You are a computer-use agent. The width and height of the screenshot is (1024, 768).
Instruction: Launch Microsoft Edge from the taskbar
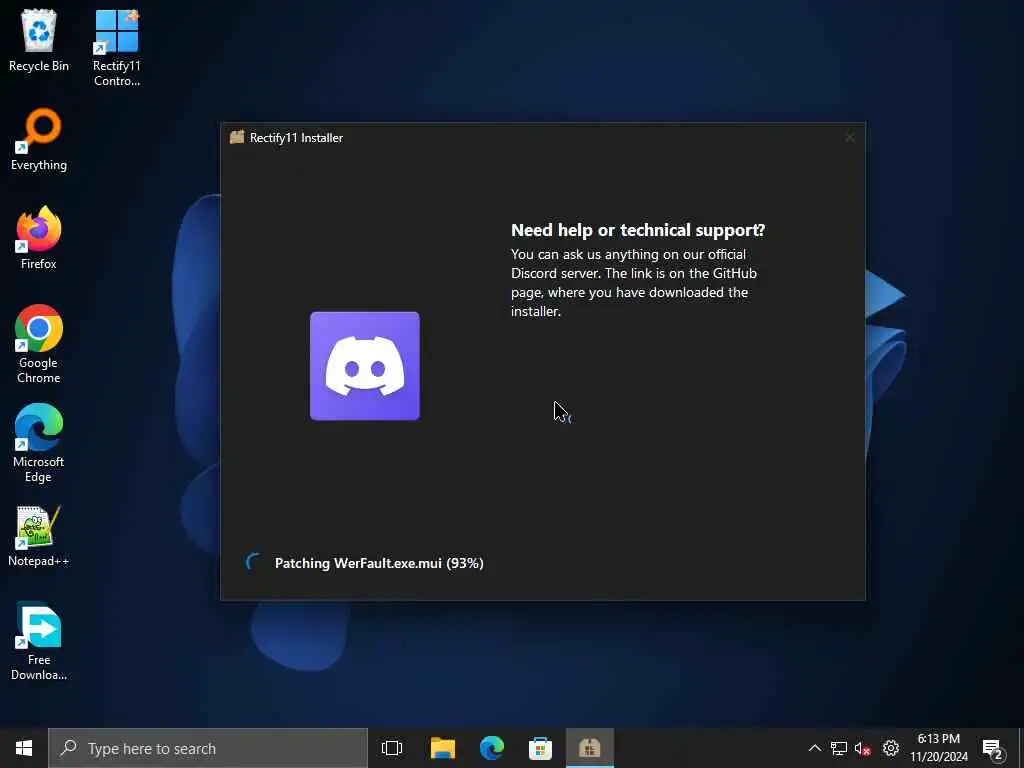492,748
